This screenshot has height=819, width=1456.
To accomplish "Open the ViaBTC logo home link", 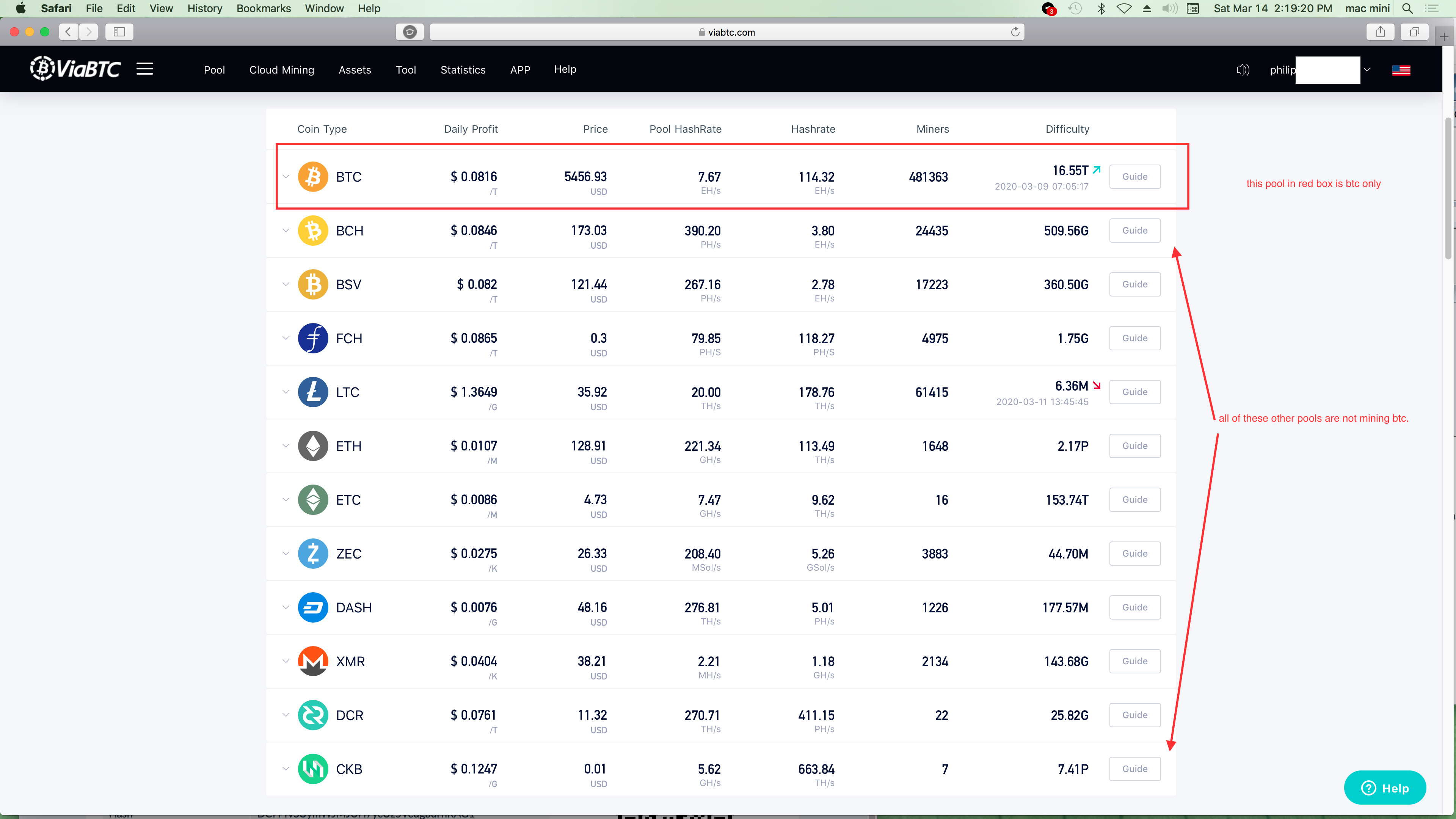I will tap(75, 68).
